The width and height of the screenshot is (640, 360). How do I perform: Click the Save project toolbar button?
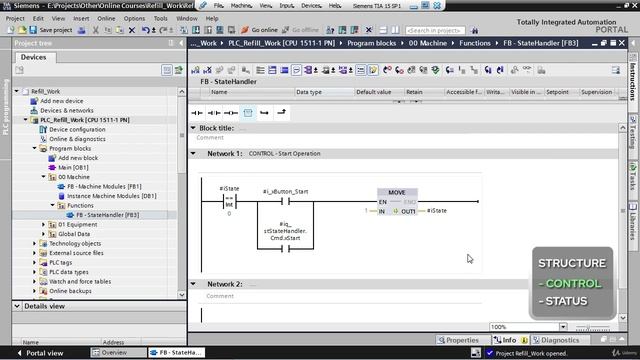[51, 30]
